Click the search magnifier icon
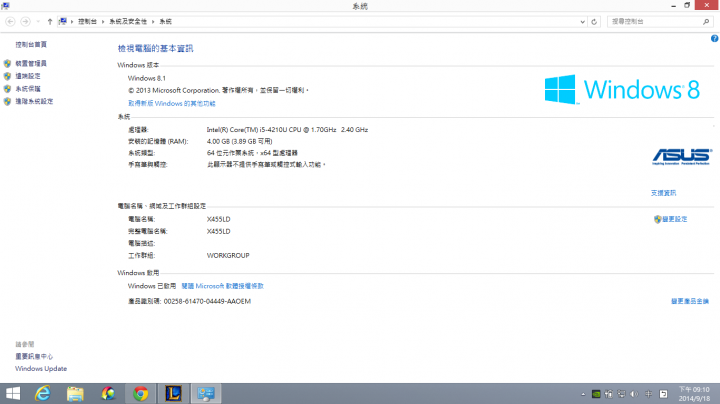The image size is (720, 404). pos(706,22)
